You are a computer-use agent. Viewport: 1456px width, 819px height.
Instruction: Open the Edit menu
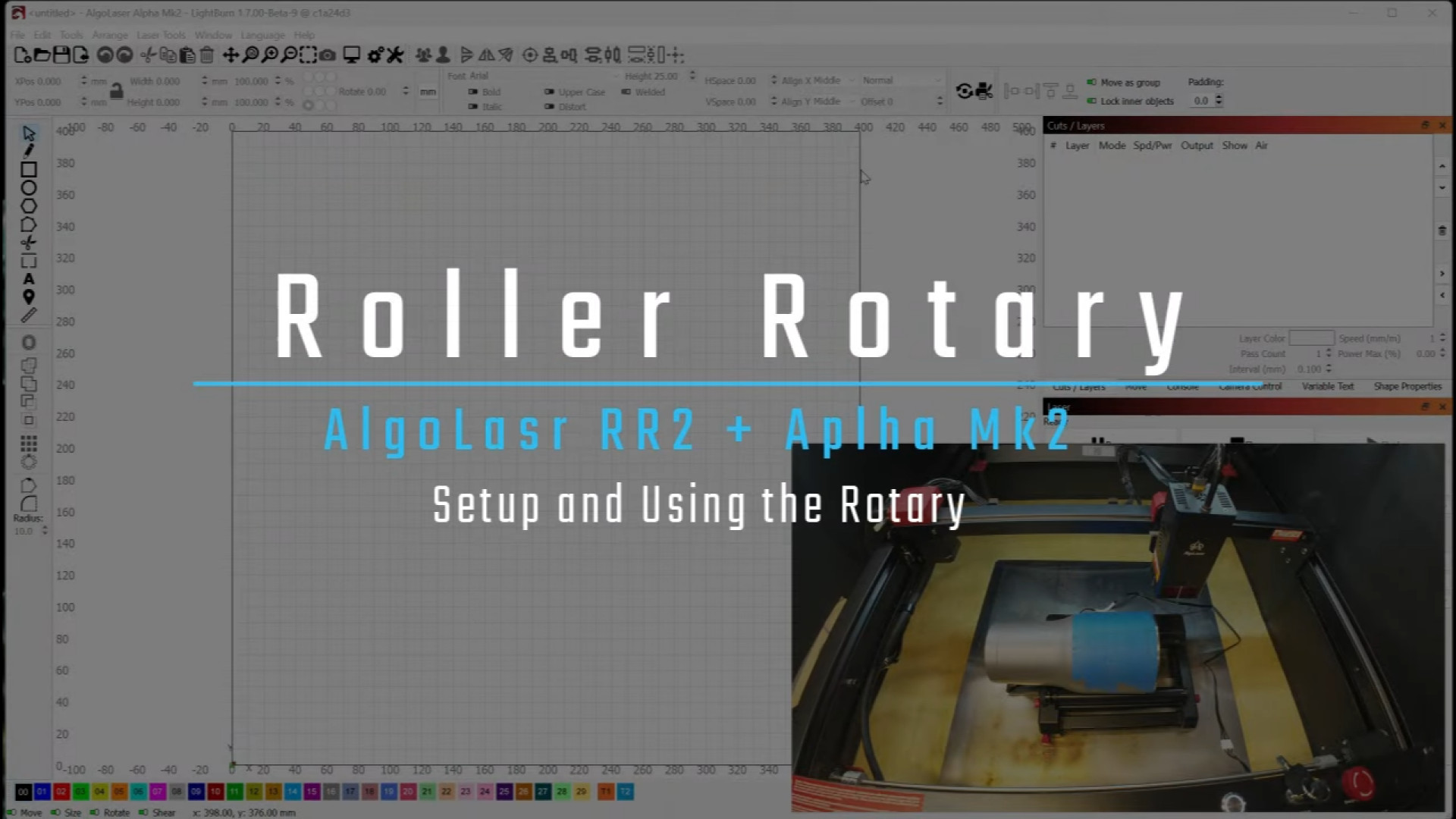(x=42, y=35)
